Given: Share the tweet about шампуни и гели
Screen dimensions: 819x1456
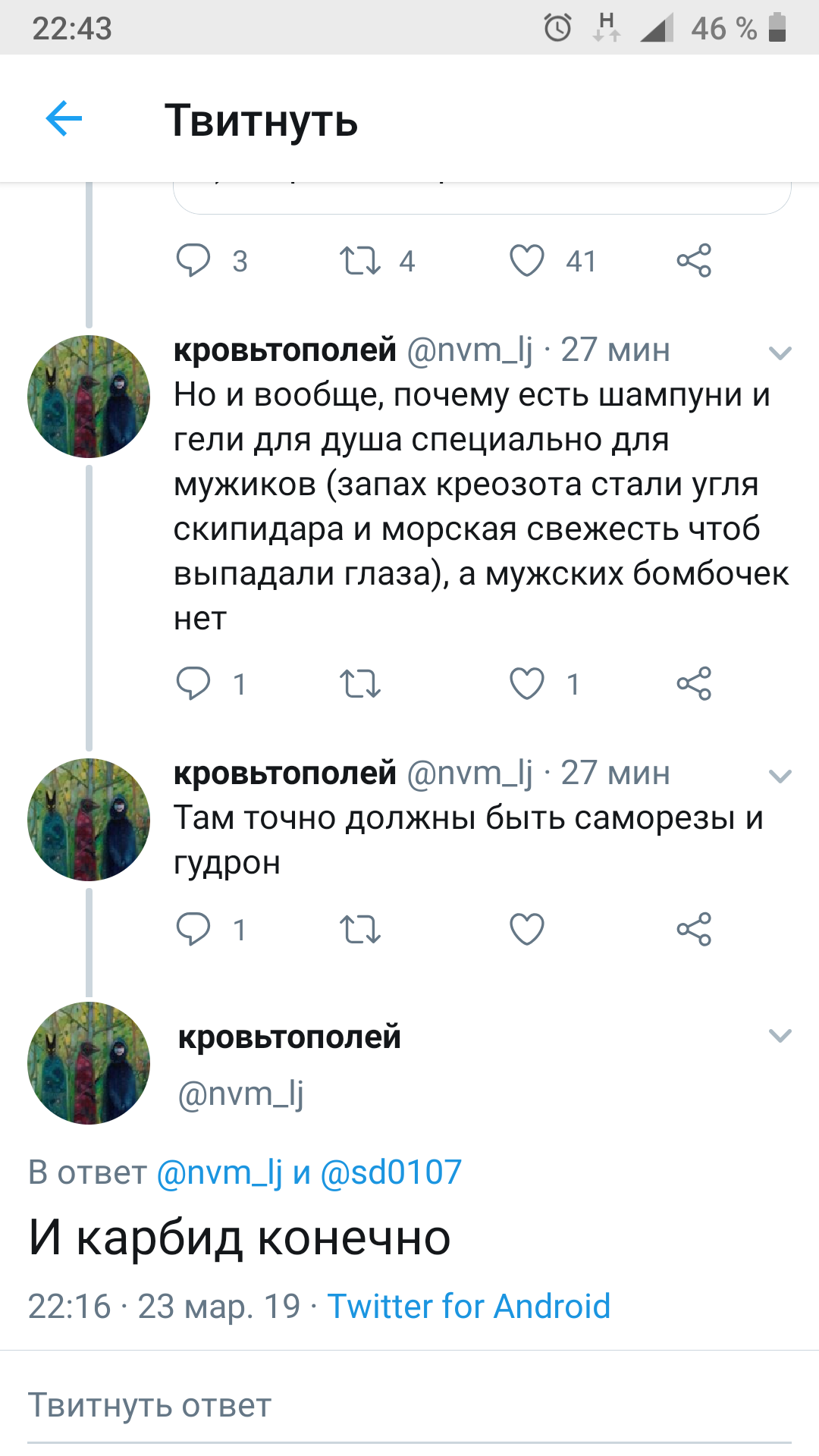Looking at the screenshot, I should (x=694, y=683).
